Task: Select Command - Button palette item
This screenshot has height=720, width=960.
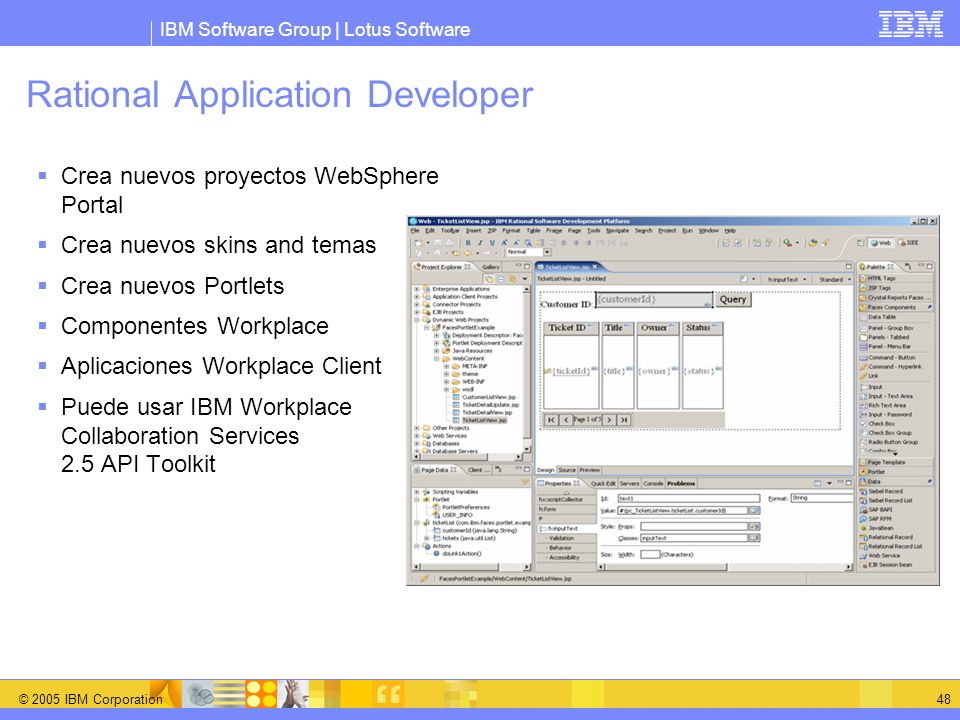Action: pyautogui.click(x=888, y=358)
